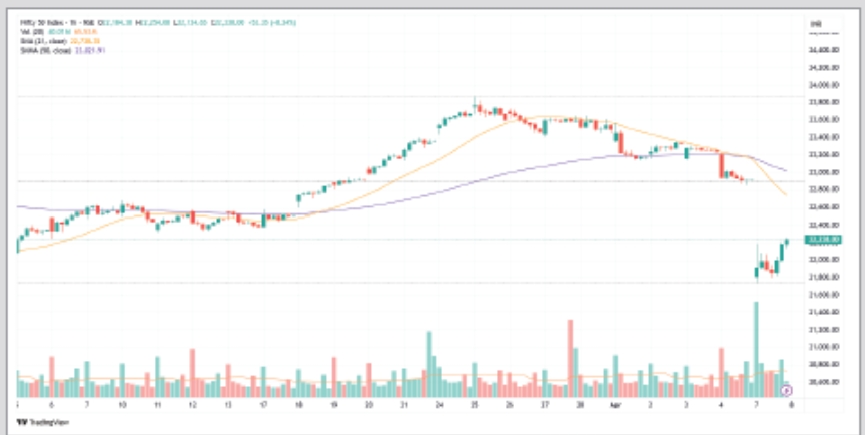Click the 24 date label on time axis
865x435 pixels.
[439, 405]
